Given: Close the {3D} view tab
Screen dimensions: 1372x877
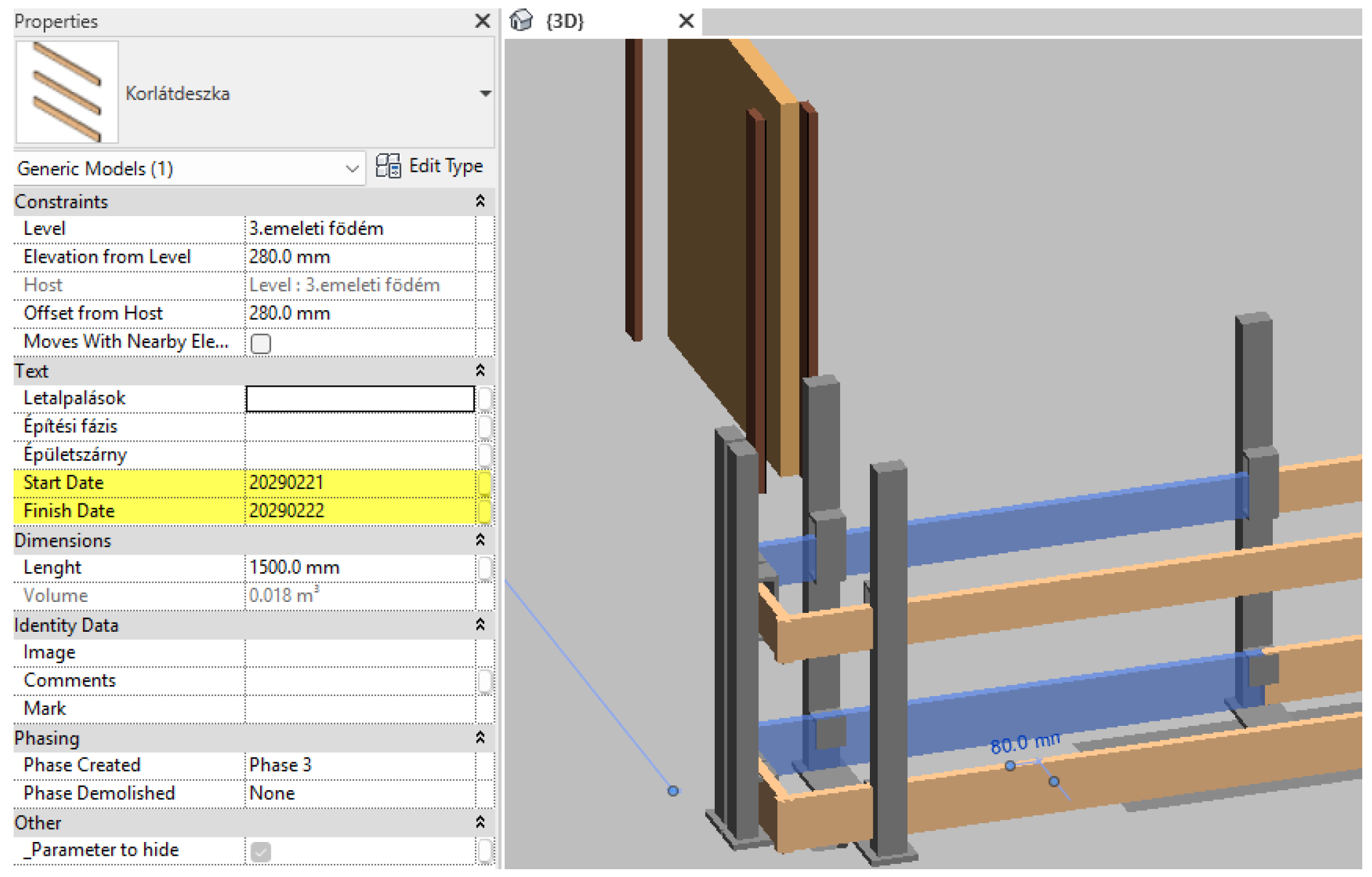Looking at the screenshot, I should (686, 21).
